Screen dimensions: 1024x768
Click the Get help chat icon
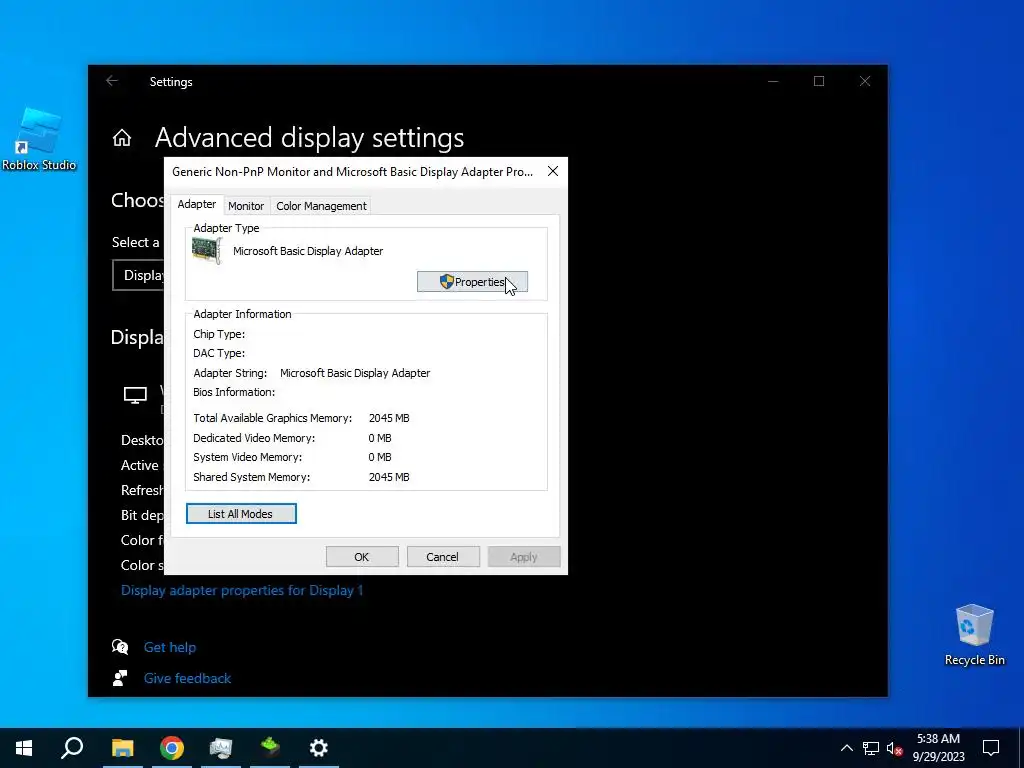pos(120,647)
